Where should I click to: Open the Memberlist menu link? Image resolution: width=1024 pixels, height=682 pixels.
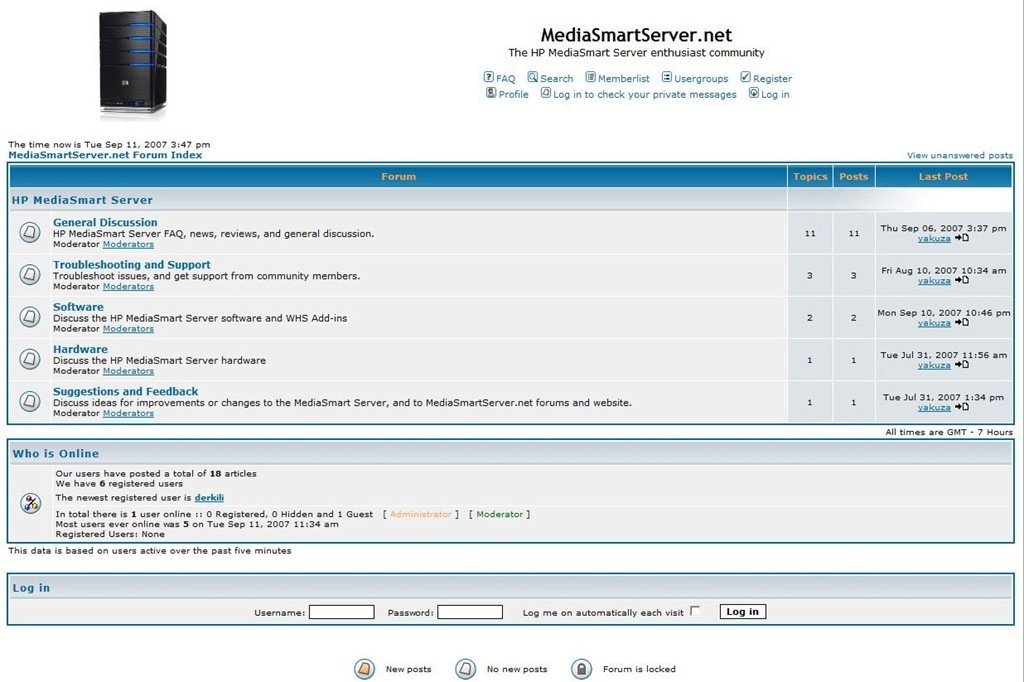[x=624, y=78]
